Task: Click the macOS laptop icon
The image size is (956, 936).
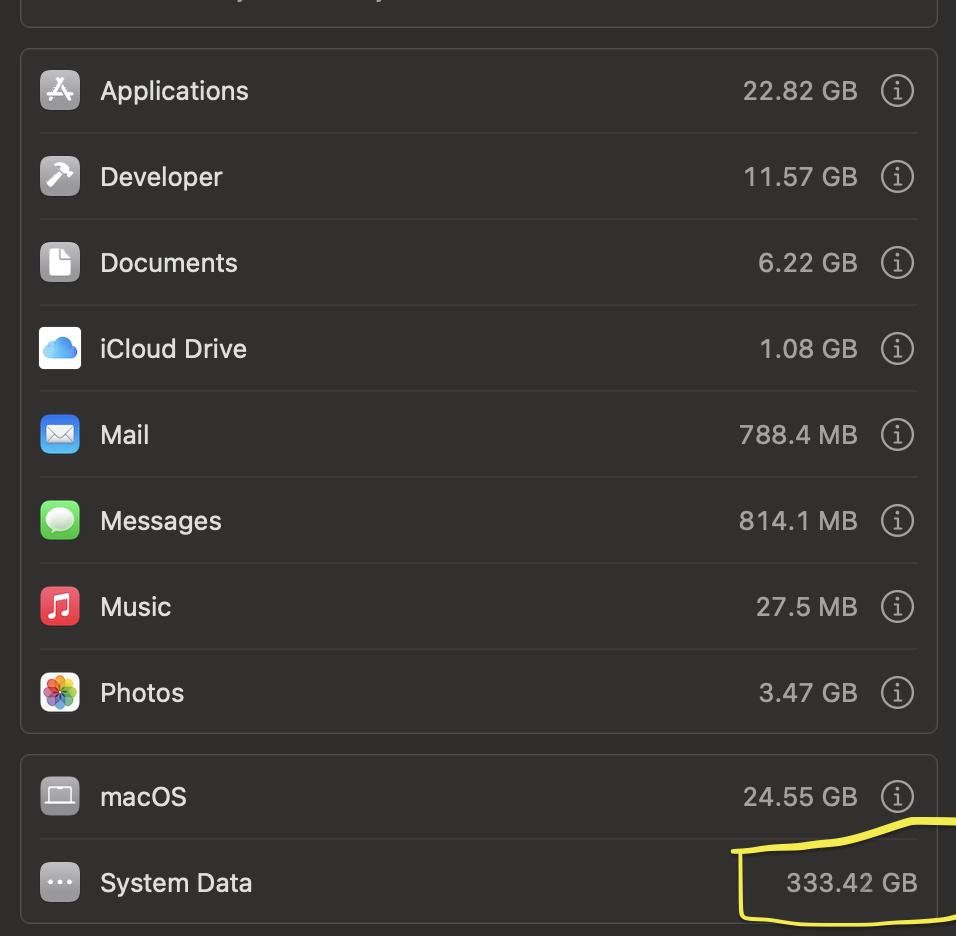Action: (x=60, y=796)
